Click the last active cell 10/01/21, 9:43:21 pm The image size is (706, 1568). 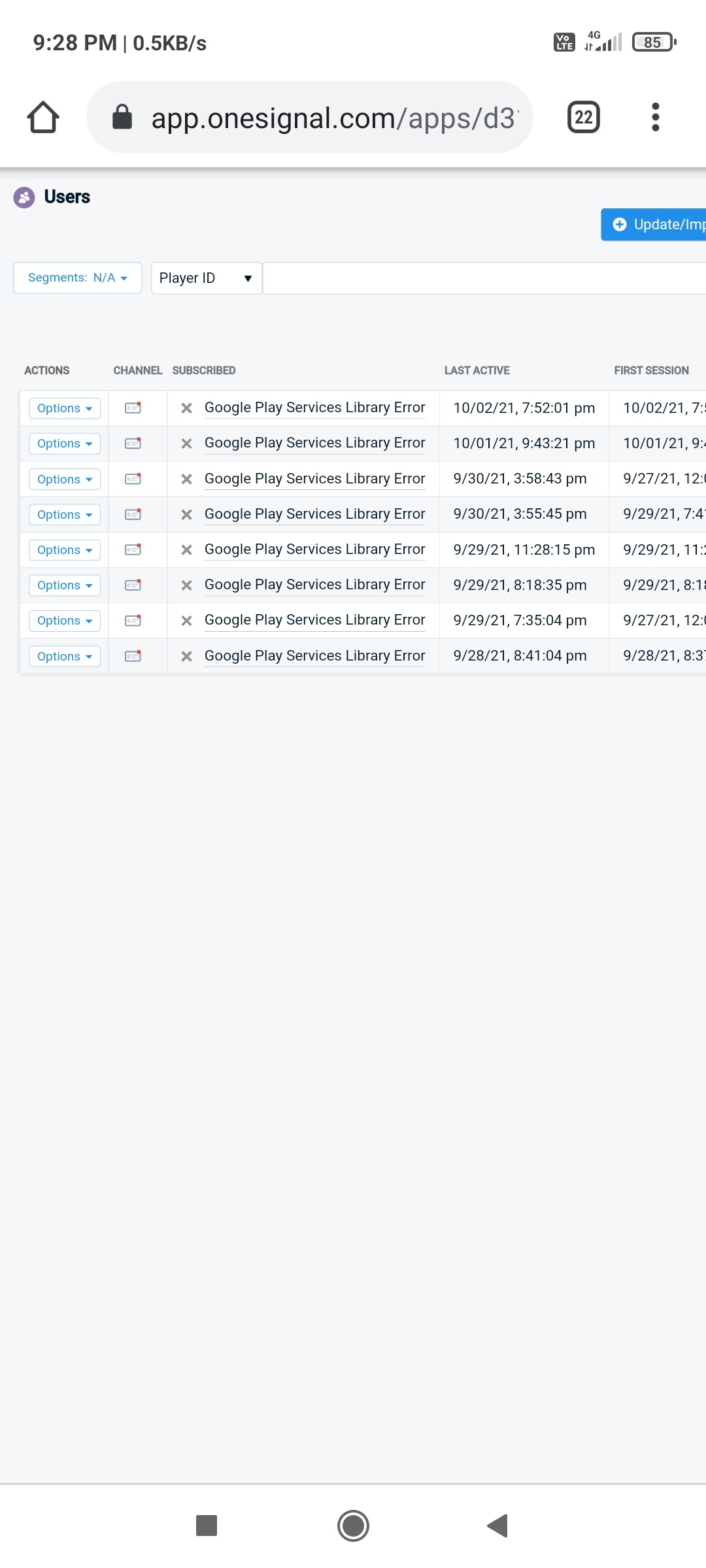pos(524,444)
